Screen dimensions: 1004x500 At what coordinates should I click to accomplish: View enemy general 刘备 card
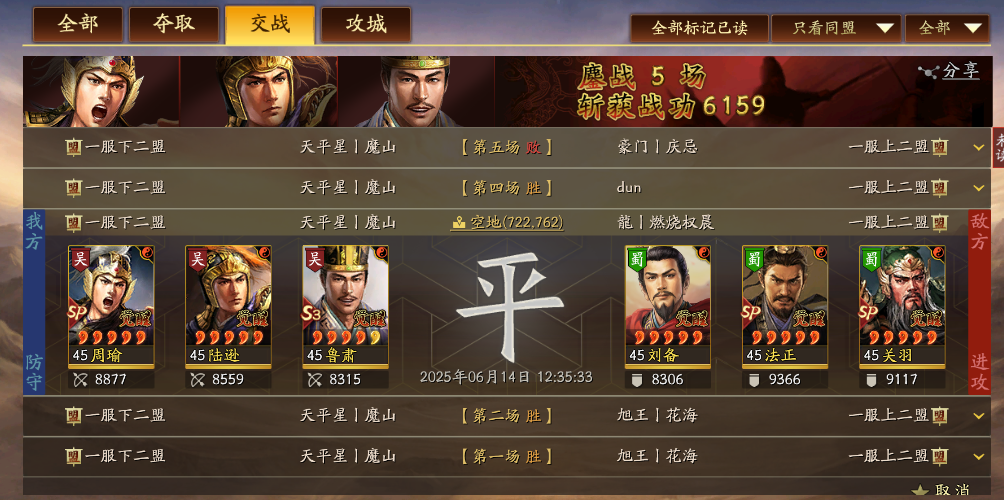(x=668, y=307)
